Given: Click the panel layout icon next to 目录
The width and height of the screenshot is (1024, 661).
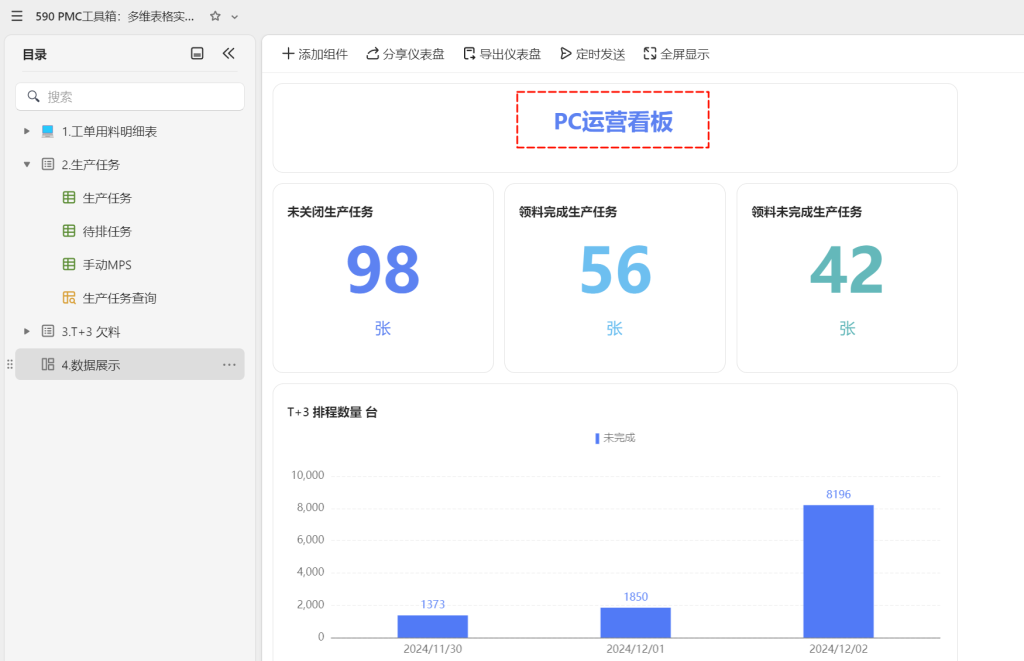Looking at the screenshot, I should point(197,54).
